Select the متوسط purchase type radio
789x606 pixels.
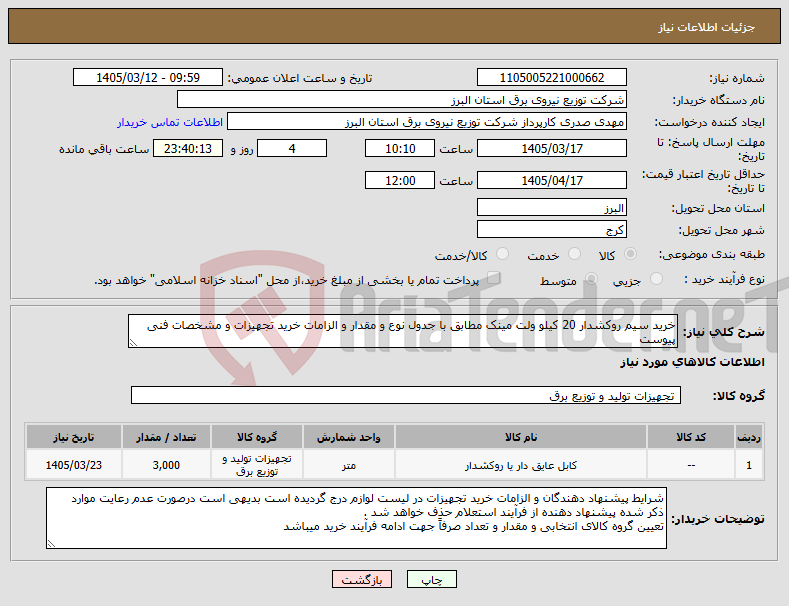click(x=591, y=279)
